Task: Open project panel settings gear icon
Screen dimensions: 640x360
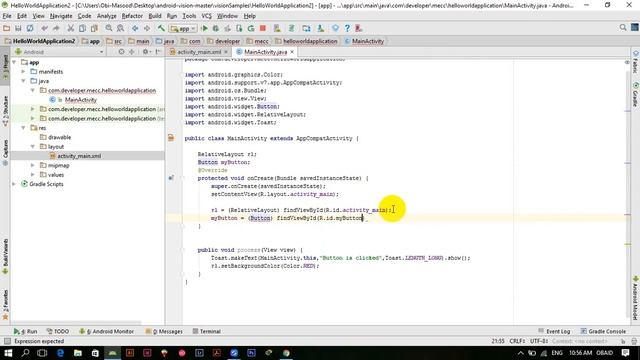Action: [x=145, y=52]
